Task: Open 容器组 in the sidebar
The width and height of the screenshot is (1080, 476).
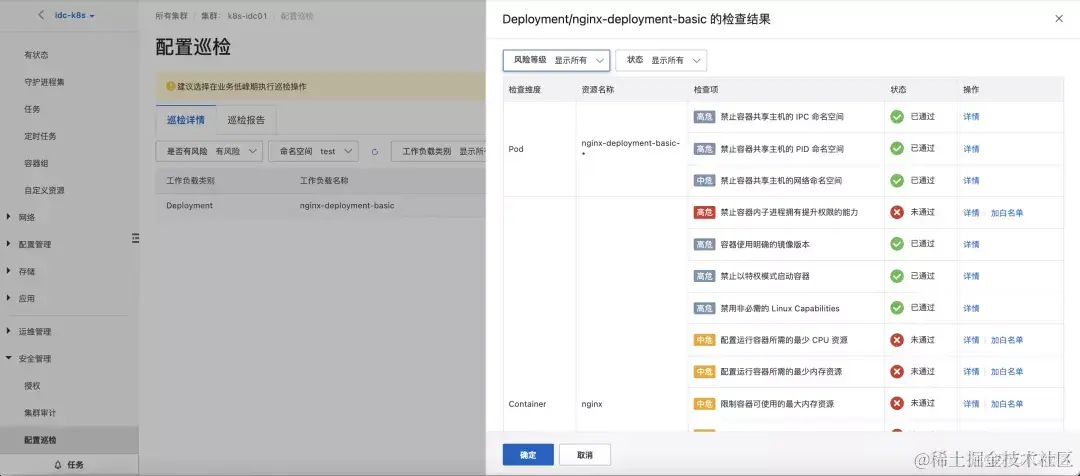Action: 36,163
